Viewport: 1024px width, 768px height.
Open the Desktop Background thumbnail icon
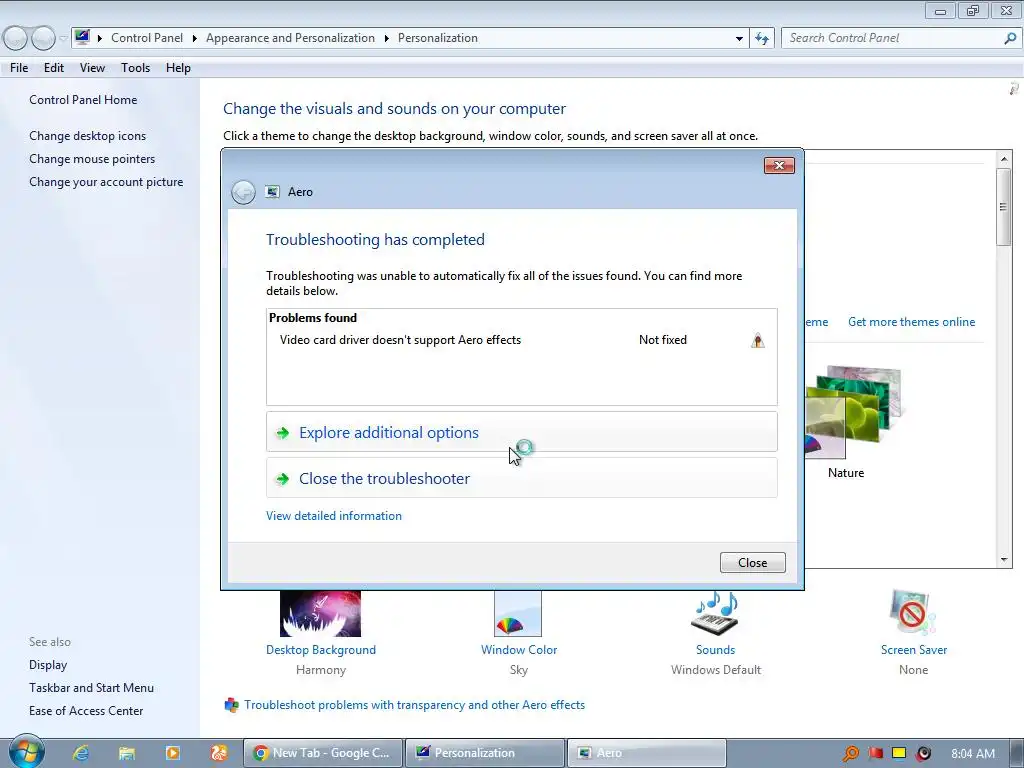tap(320, 613)
